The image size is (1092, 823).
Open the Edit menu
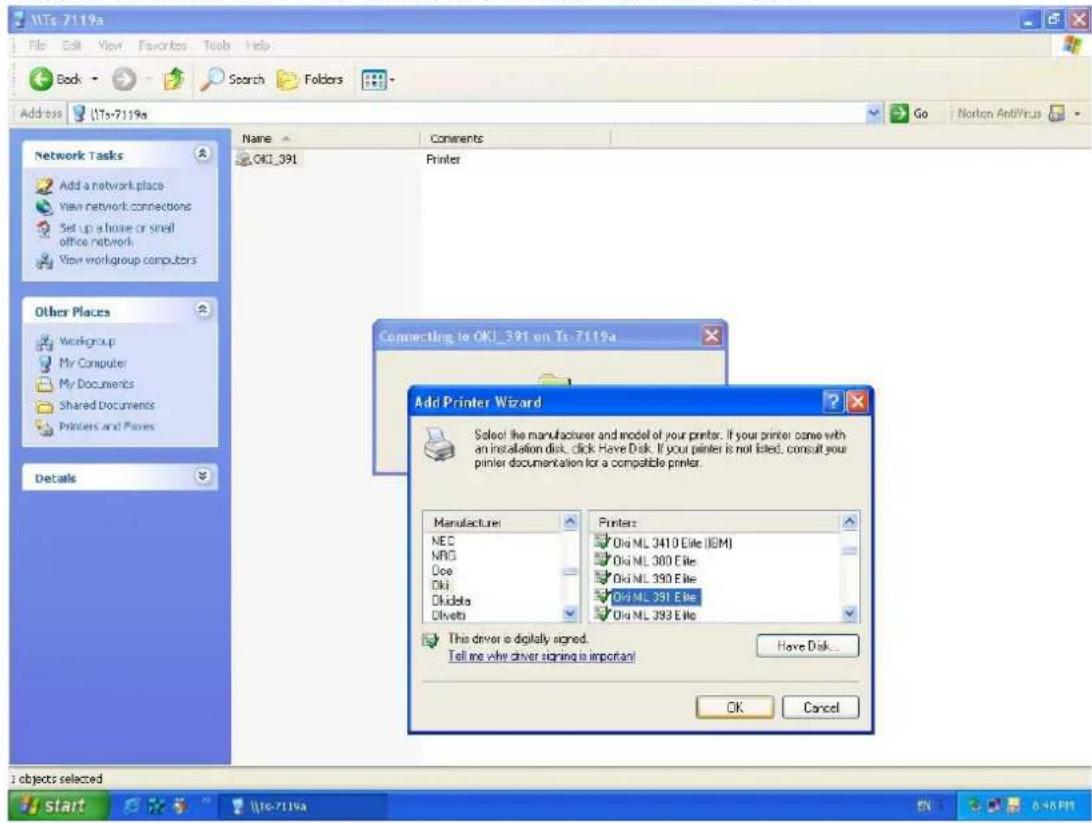point(72,45)
